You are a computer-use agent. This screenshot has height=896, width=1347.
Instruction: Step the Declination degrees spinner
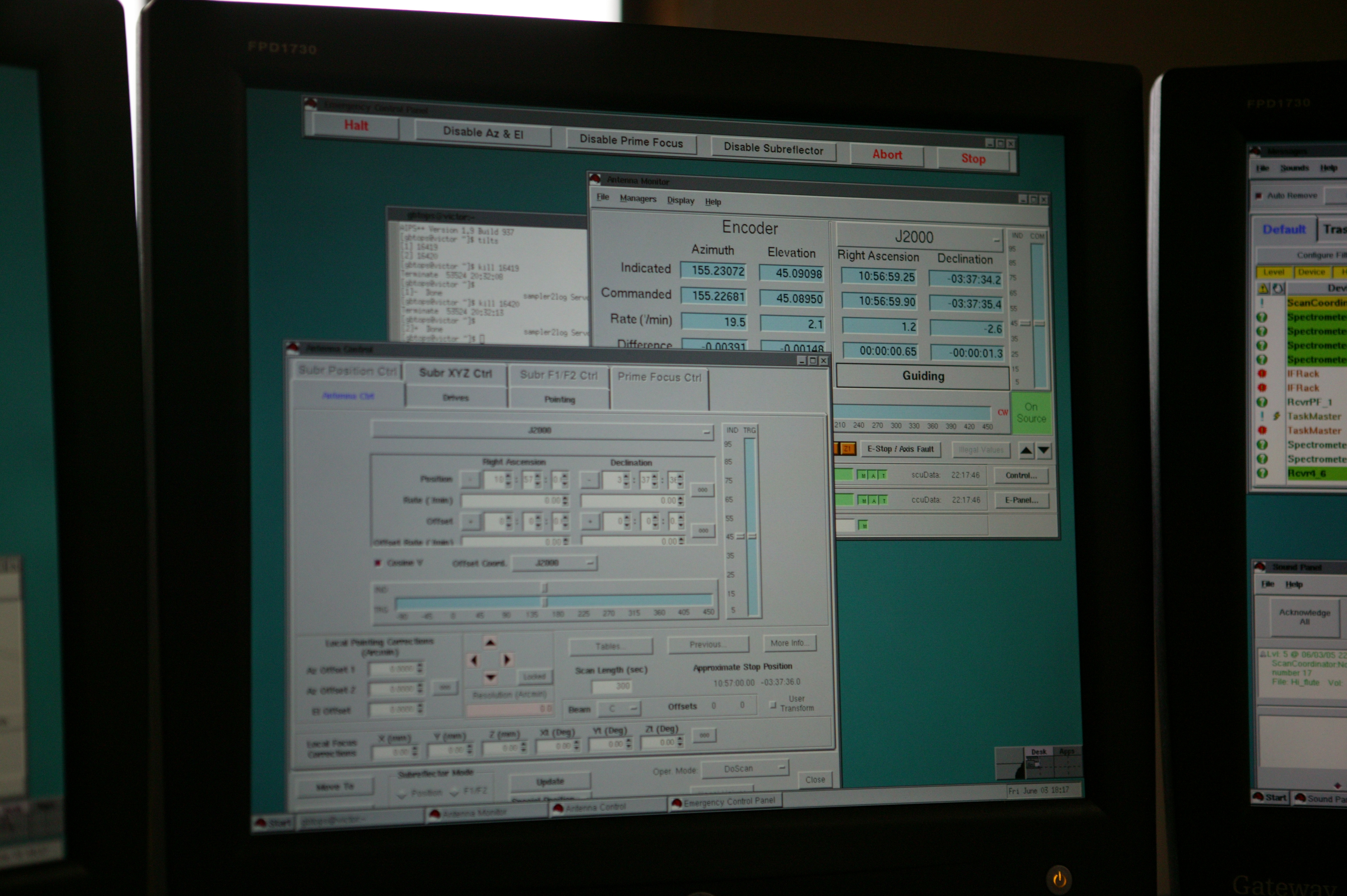click(626, 480)
